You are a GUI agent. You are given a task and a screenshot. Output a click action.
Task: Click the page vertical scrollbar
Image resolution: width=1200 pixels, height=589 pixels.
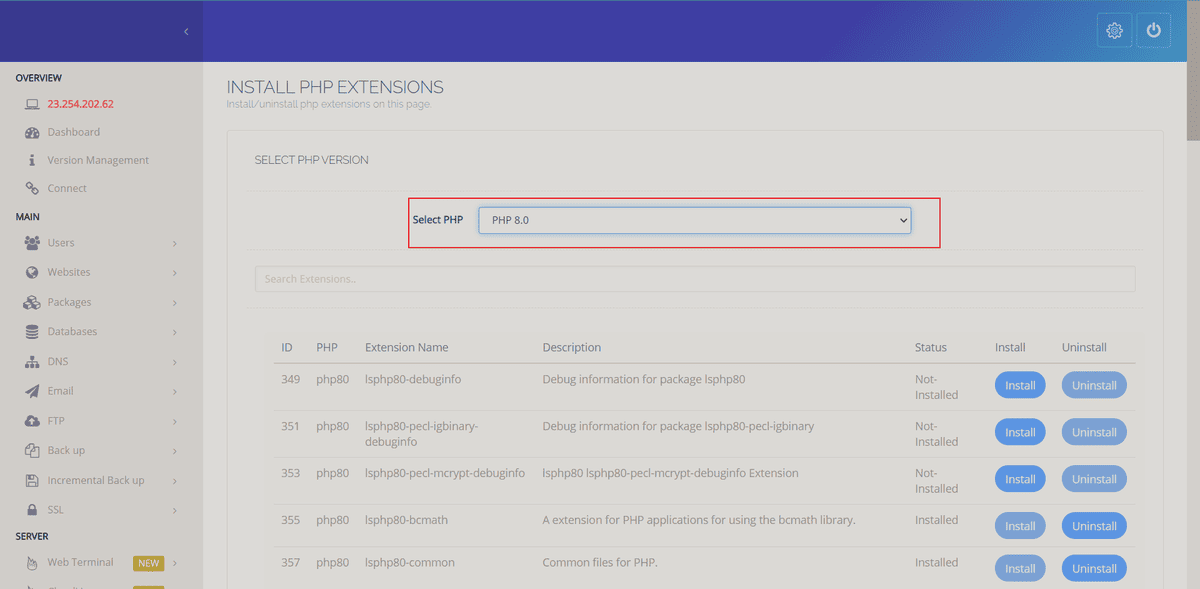tap(1193, 70)
